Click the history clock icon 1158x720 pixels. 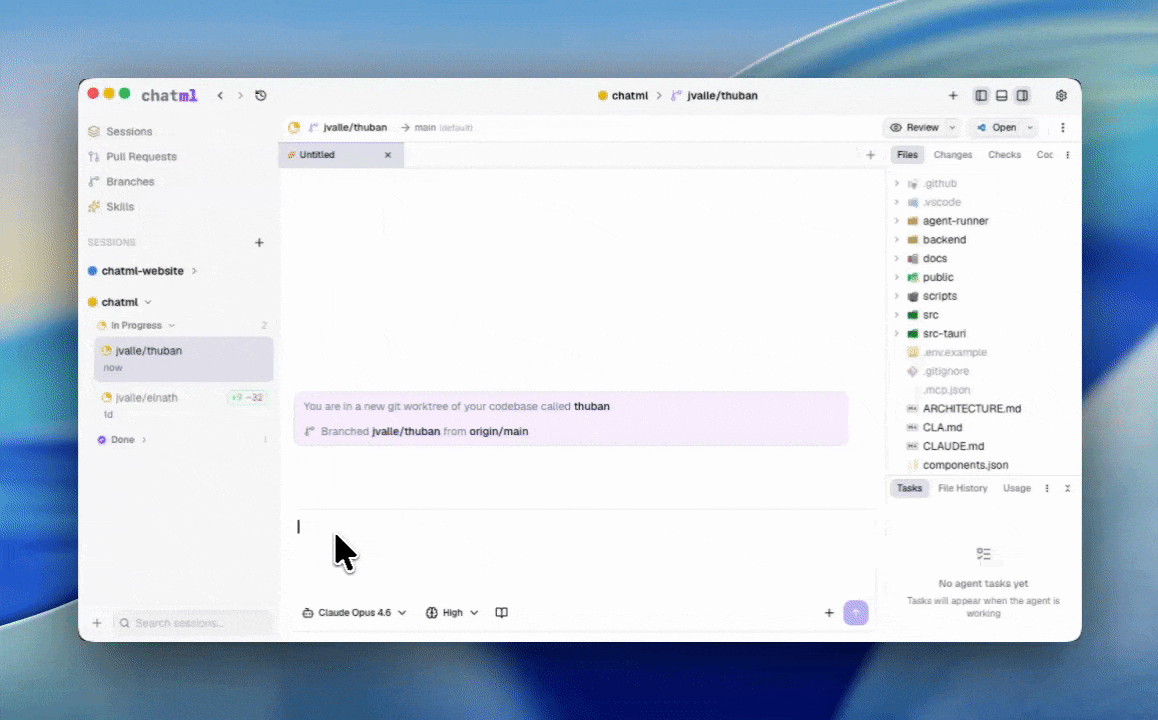click(261, 96)
